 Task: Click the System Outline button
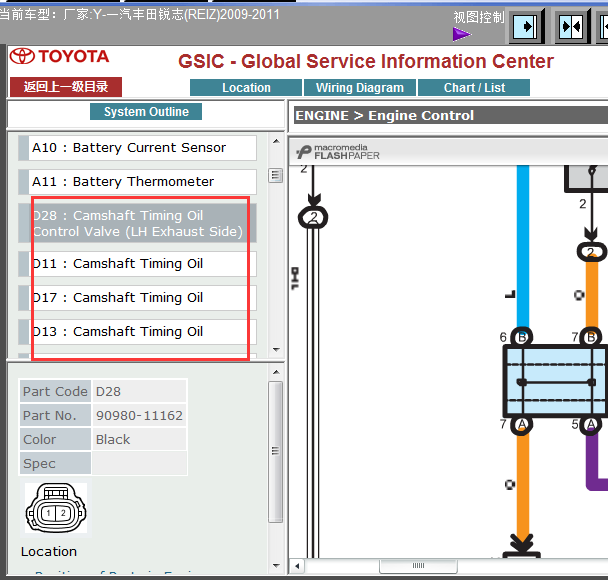click(x=146, y=112)
